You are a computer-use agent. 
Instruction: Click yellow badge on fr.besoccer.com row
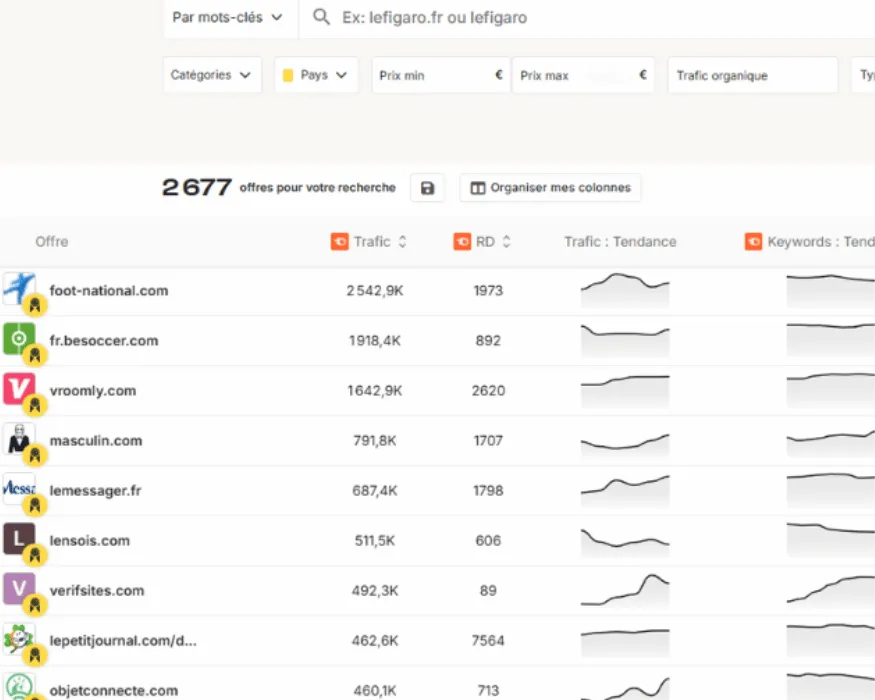pyautogui.click(x=35, y=355)
